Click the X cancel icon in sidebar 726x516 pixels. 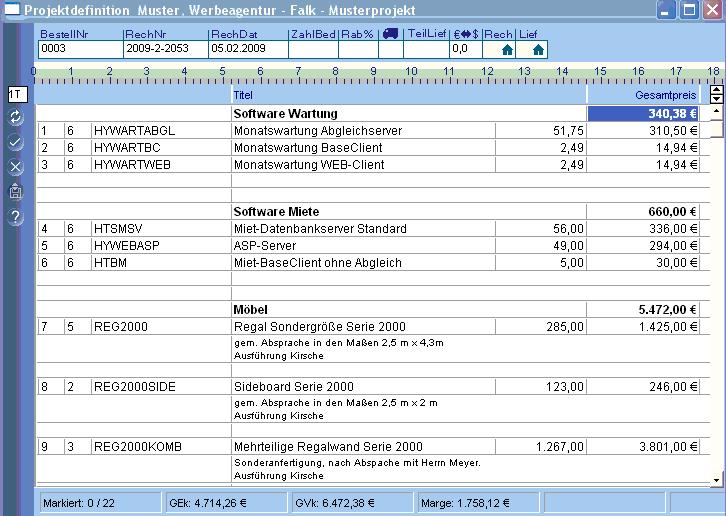pyautogui.click(x=16, y=167)
